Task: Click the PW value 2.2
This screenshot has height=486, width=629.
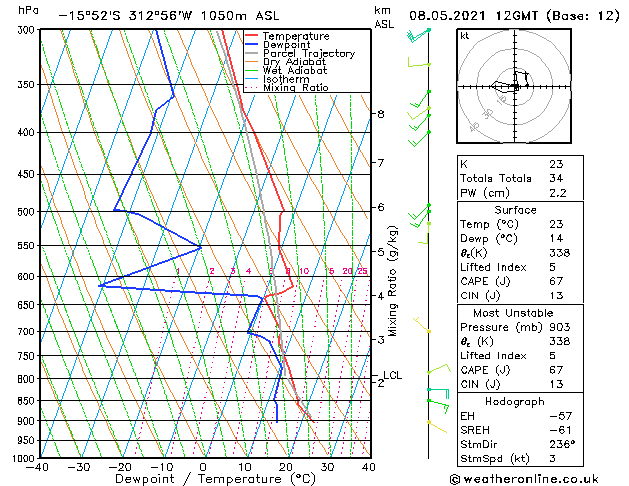Action: pyautogui.click(x=558, y=193)
